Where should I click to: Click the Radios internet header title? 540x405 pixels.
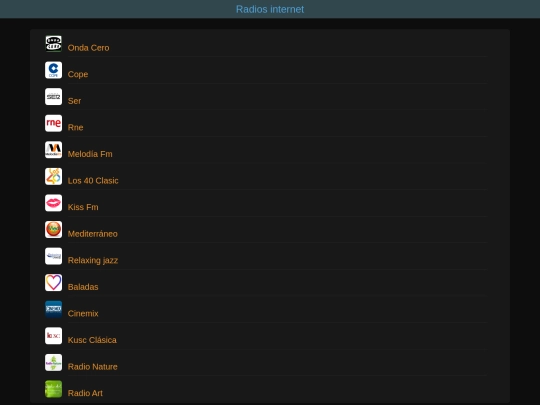click(270, 9)
